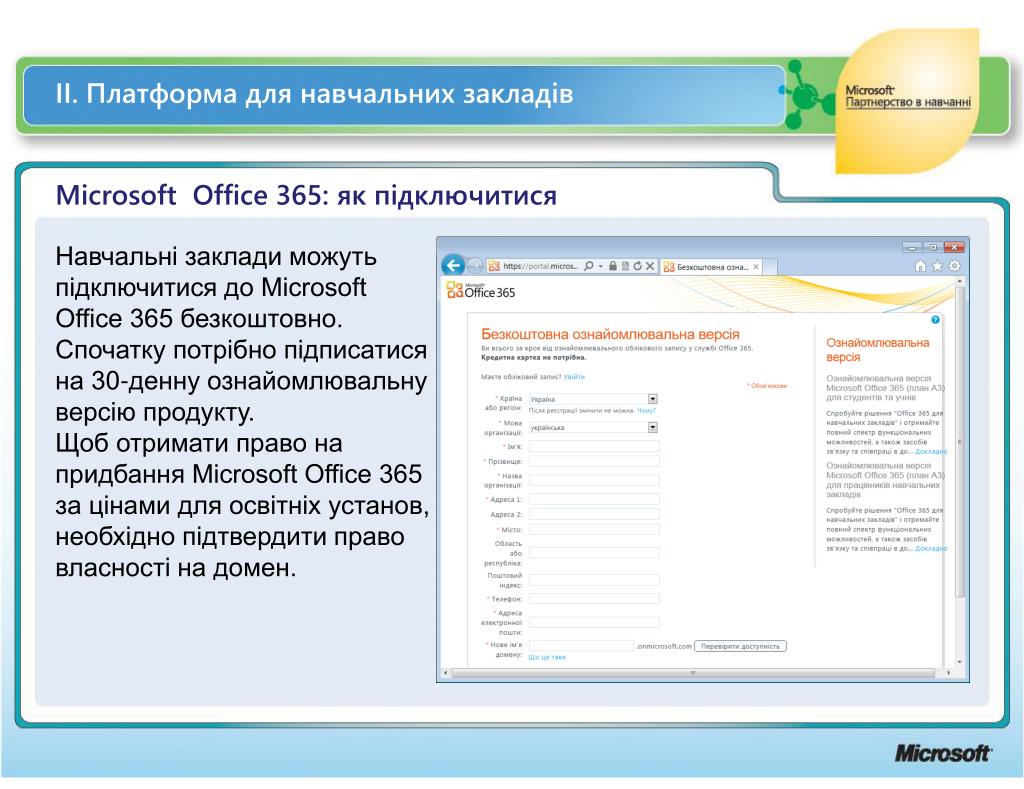1024x789 pixels.
Task: Click the 'Назва організації' input field
Action: [594, 480]
